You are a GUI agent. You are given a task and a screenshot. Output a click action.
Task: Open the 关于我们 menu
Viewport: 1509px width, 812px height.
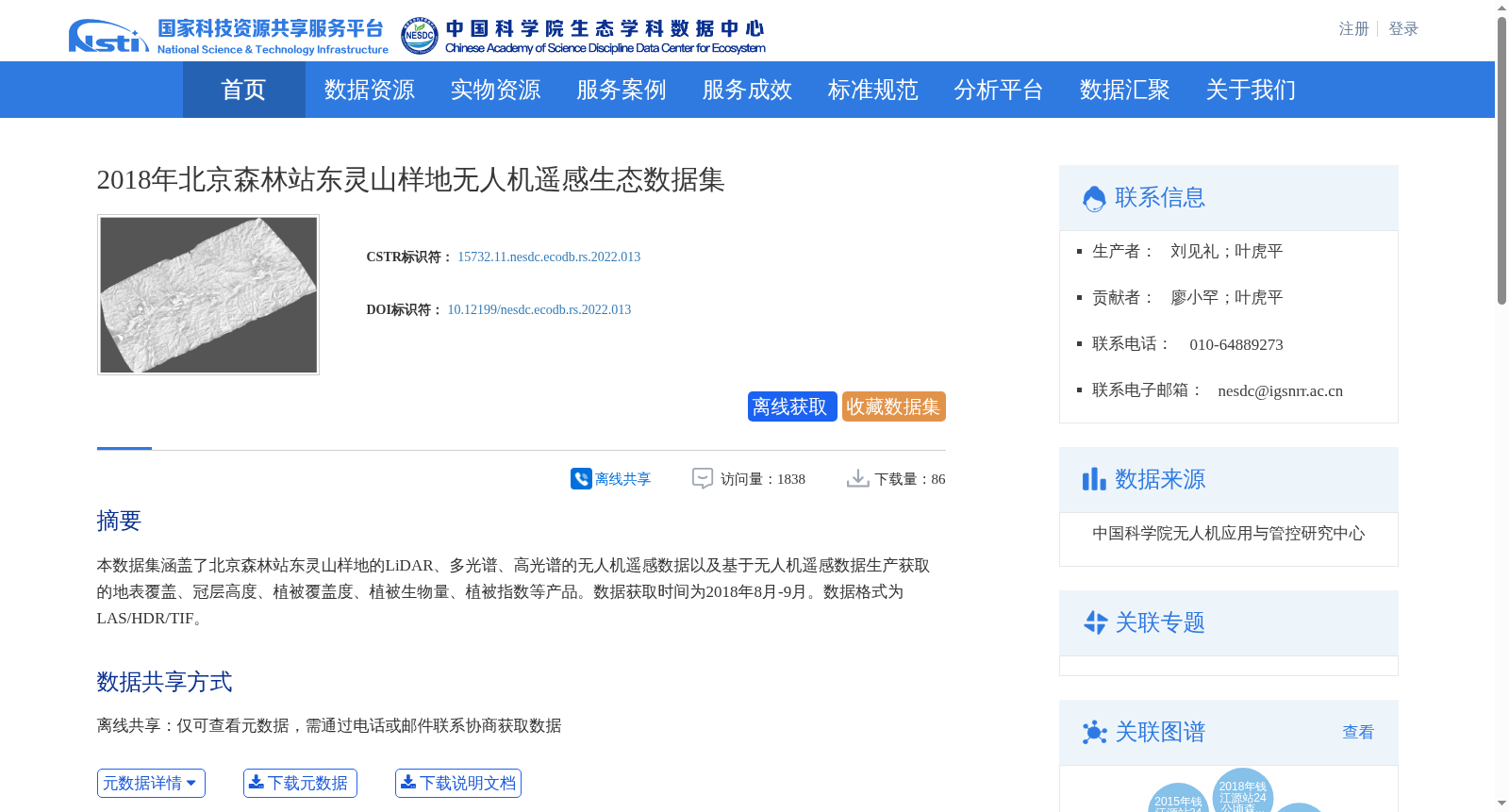point(1251,90)
